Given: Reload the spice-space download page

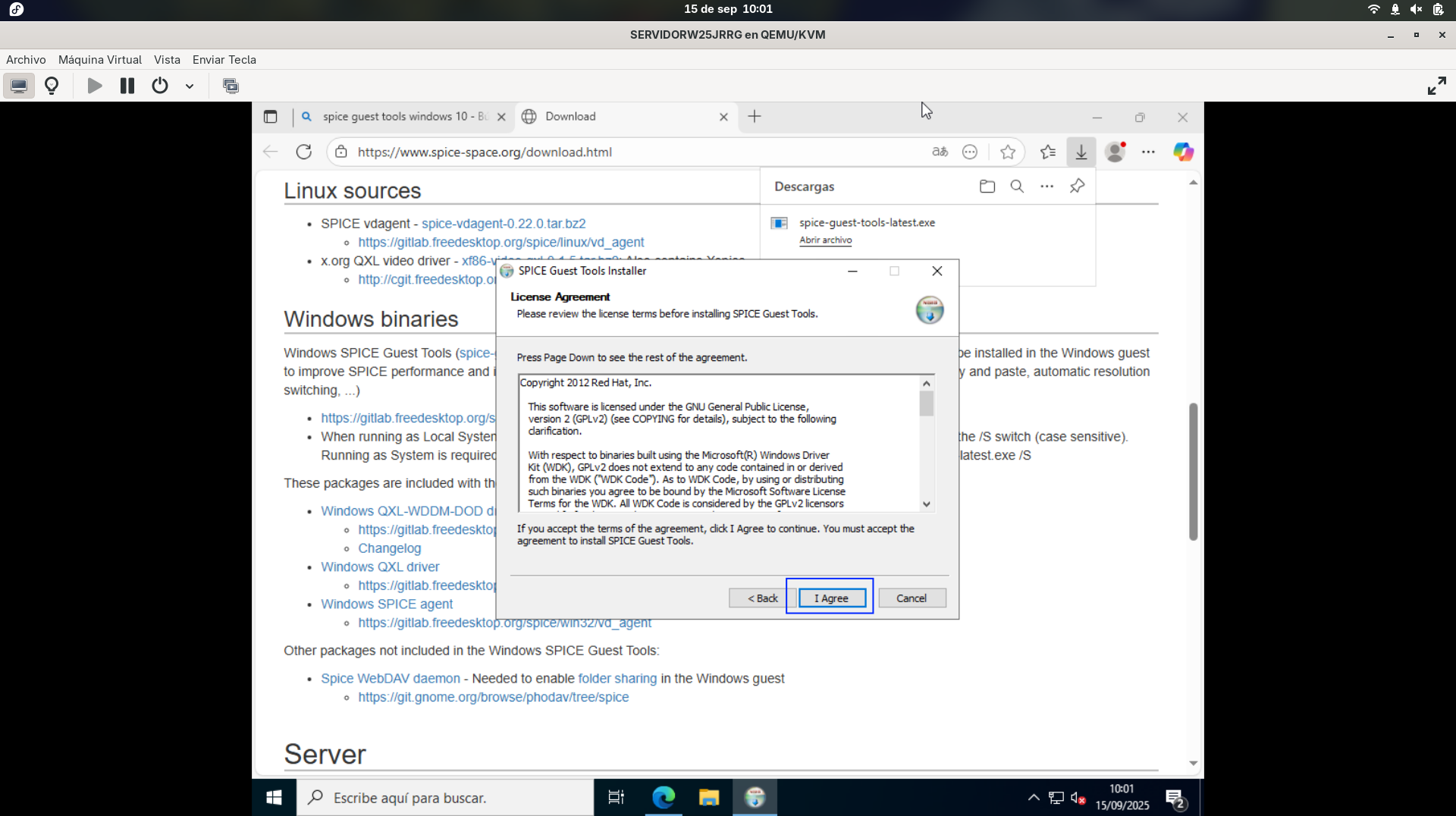Looking at the screenshot, I should click(304, 152).
